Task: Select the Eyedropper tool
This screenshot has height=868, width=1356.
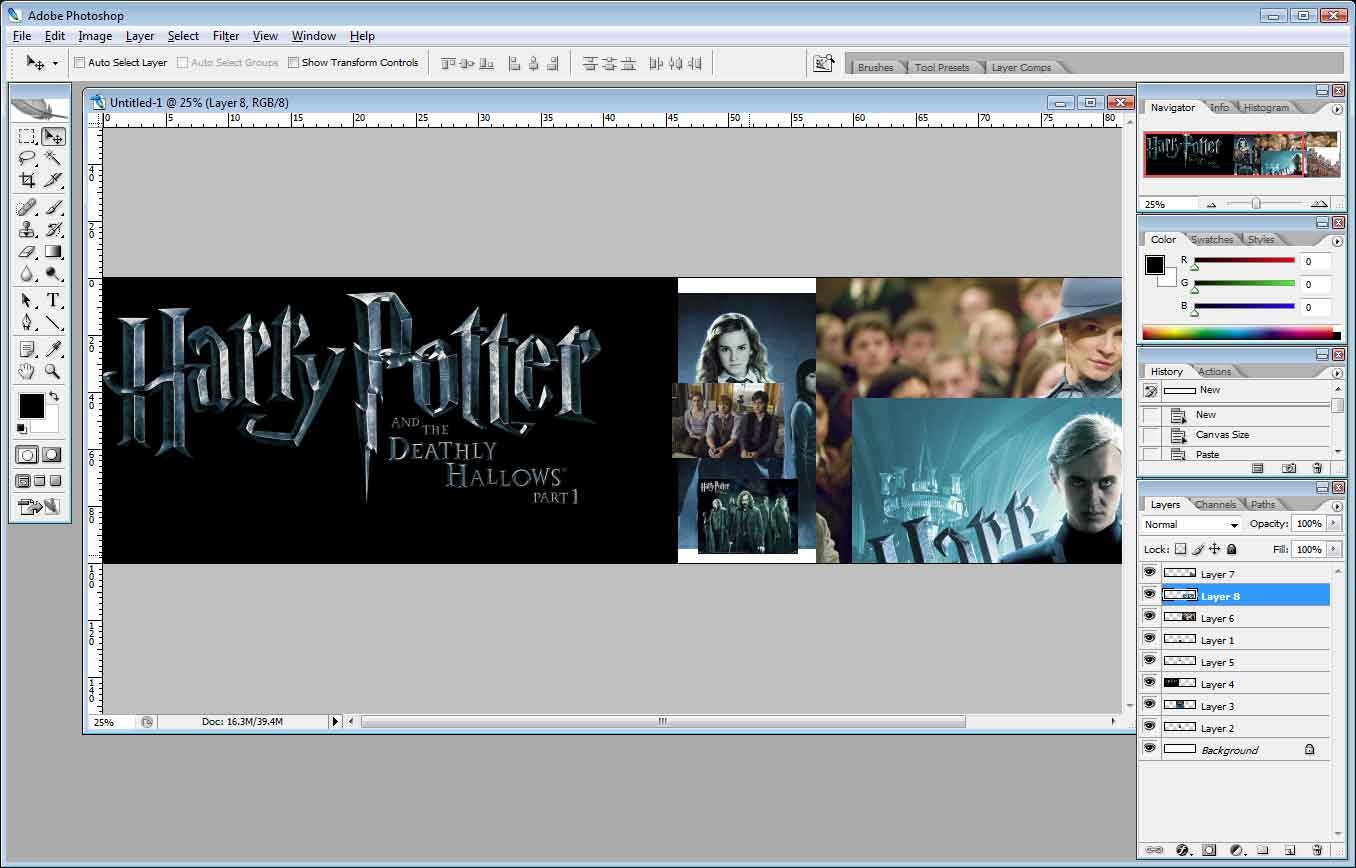Action: click(53, 349)
